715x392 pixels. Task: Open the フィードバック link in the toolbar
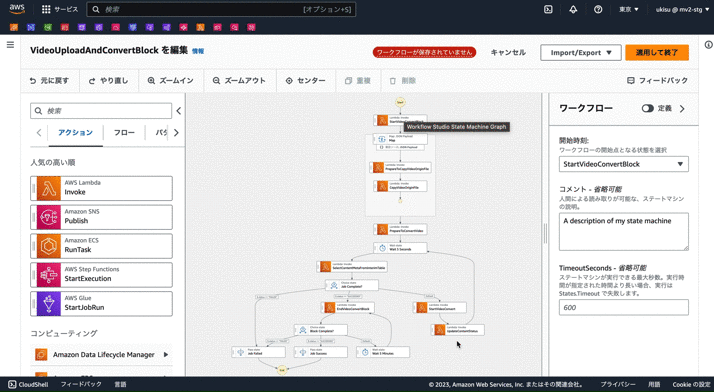pyautogui.click(x=658, y=81)
